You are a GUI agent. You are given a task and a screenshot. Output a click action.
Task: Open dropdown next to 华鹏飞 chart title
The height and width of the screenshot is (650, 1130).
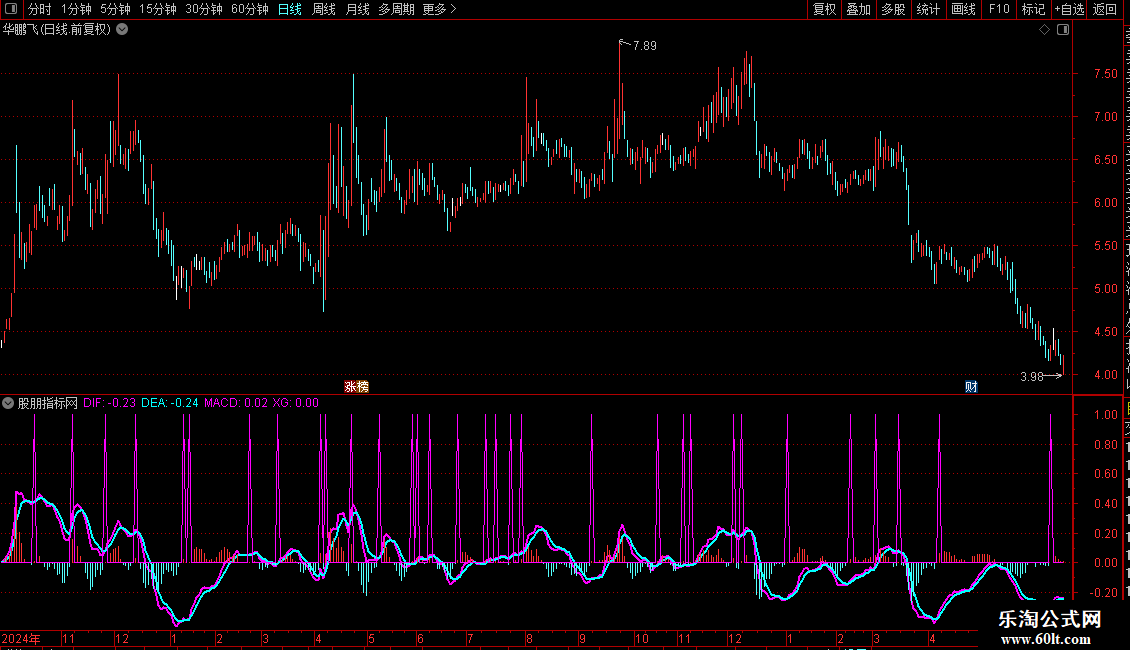tap(123, 30)
